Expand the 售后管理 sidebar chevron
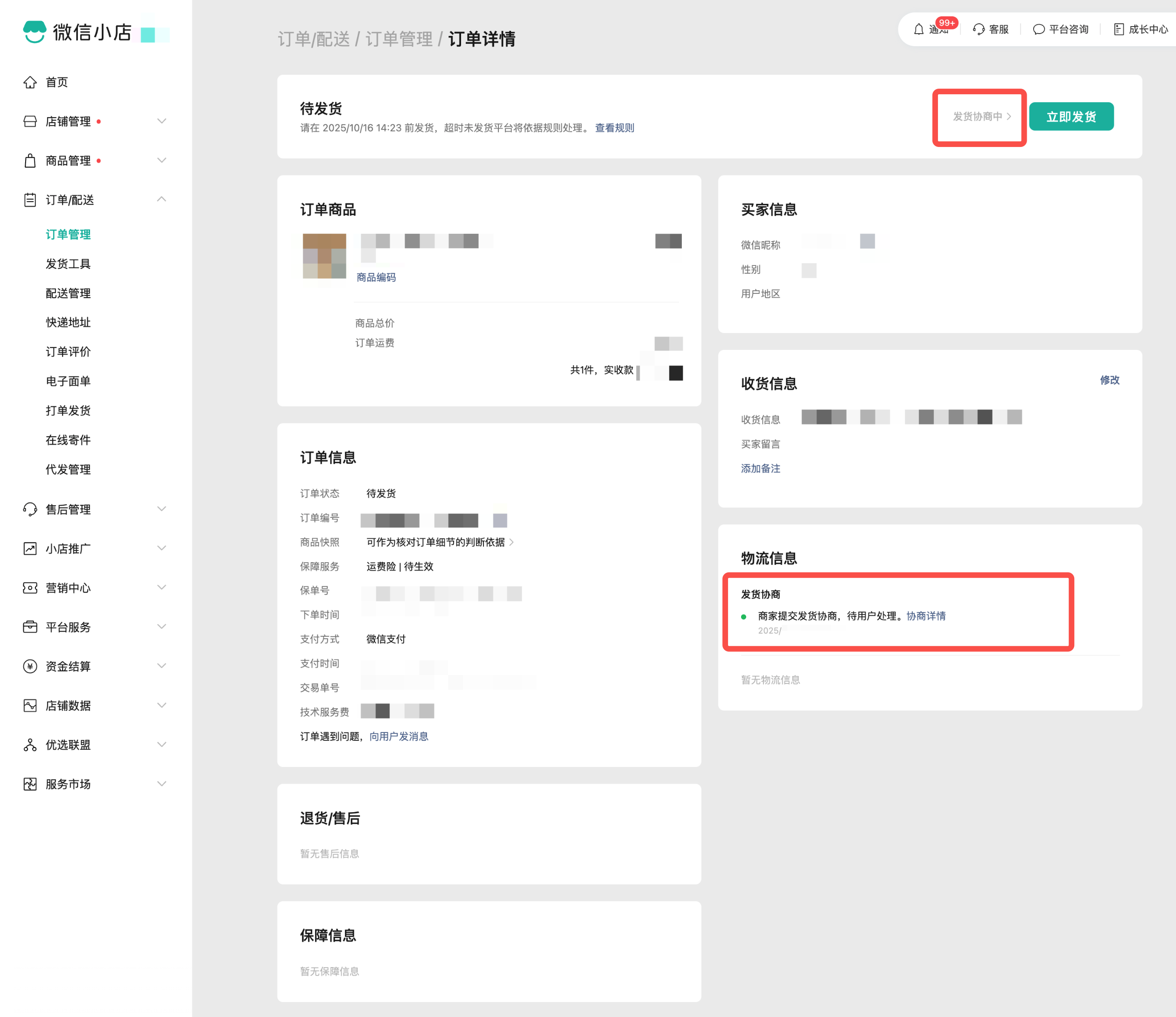 tap(162, 509)
